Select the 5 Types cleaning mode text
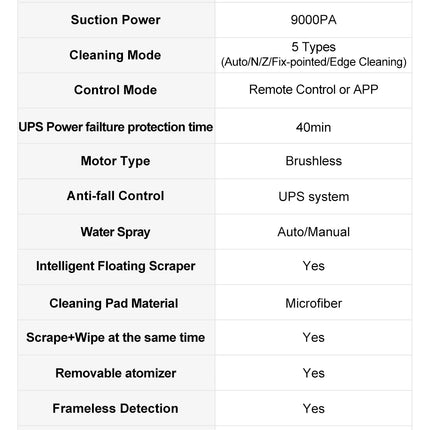The width and height of the screenshot is (430, 430). [x=313, y=47]
